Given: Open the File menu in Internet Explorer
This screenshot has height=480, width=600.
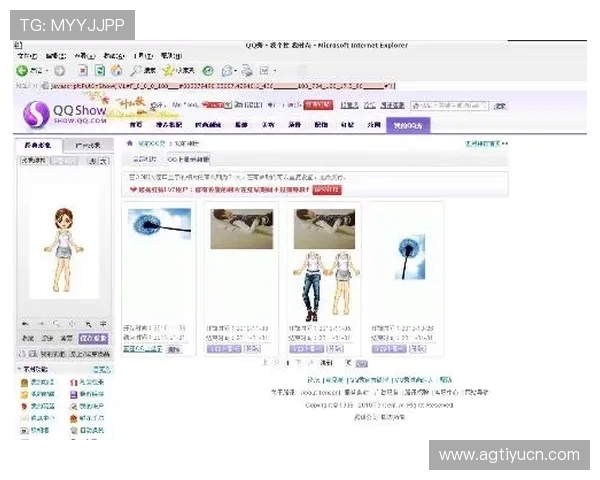Looking at the screenshot, I should [27, 56].
